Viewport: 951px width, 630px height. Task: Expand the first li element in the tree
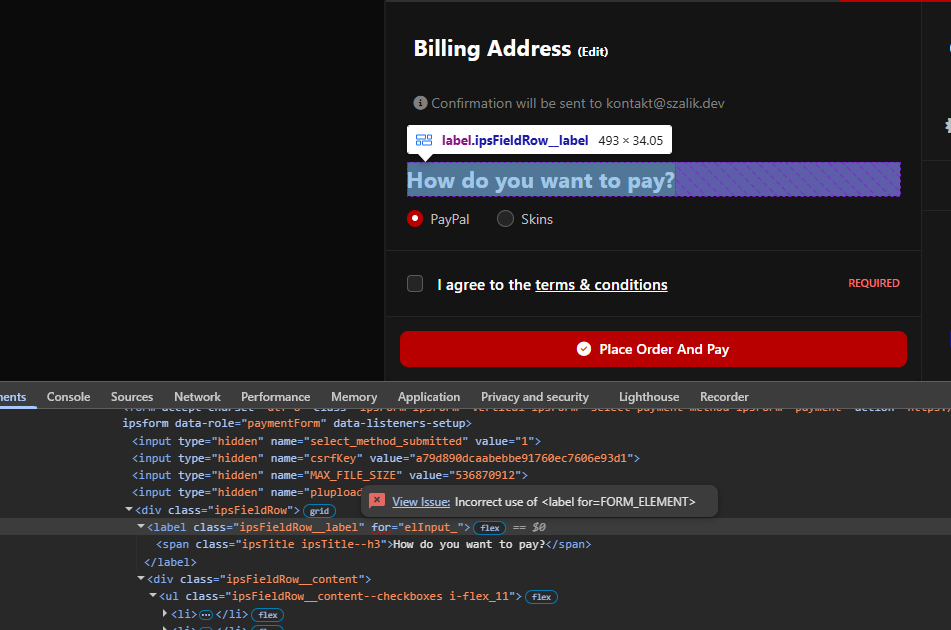tap(165, 614)
